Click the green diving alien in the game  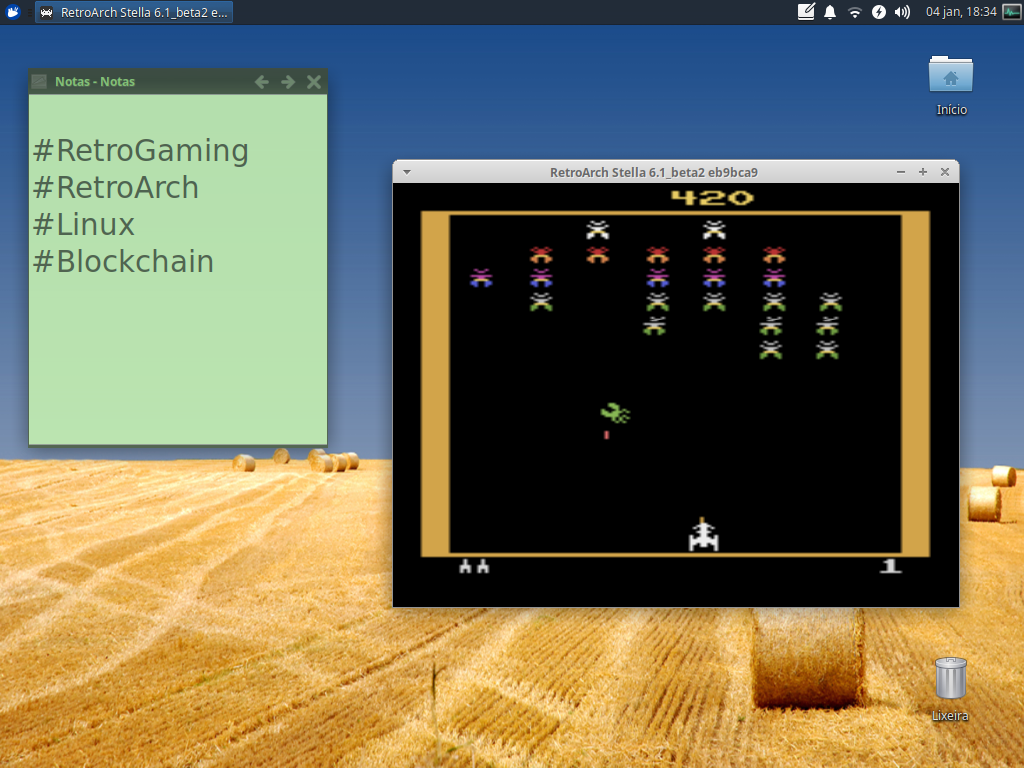pyautogui.click(x=615, y=413)
